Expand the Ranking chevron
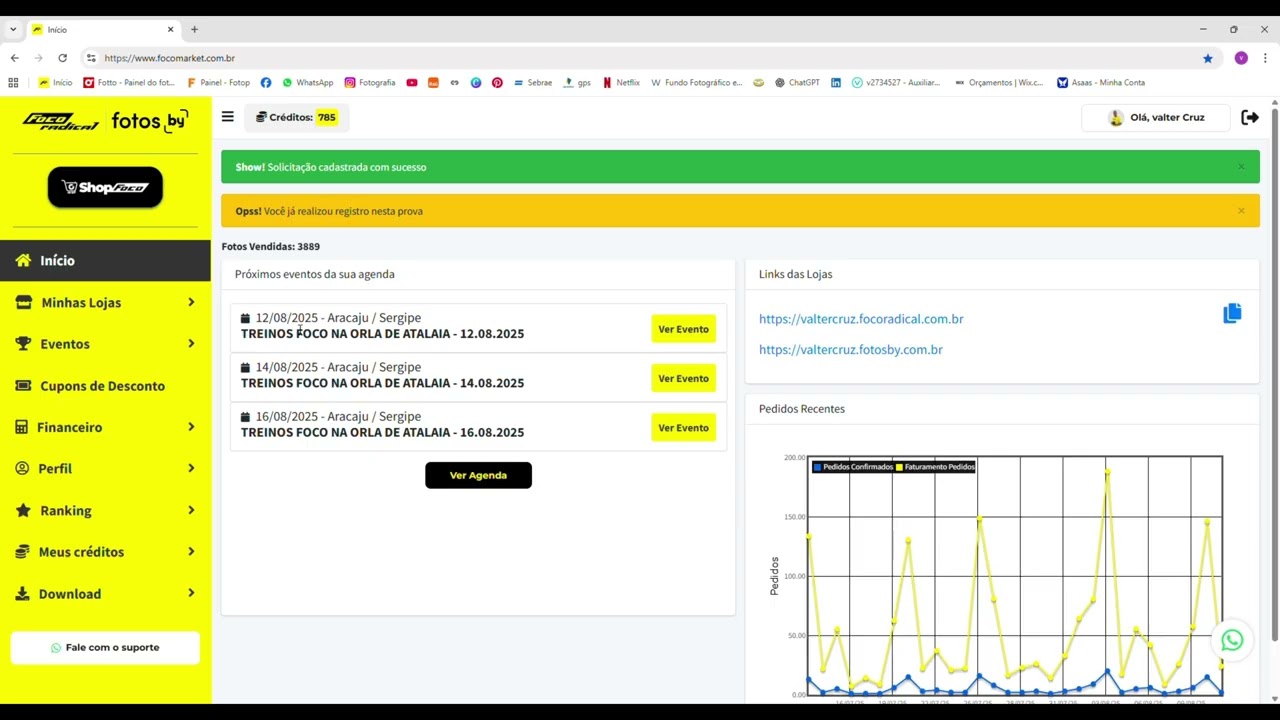This screenshot has width=1280, height=720. [191, 511]
